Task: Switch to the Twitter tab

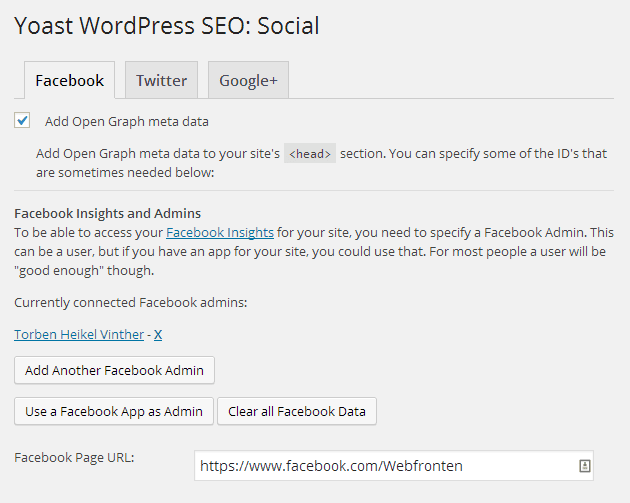Action: pos(162,80)
